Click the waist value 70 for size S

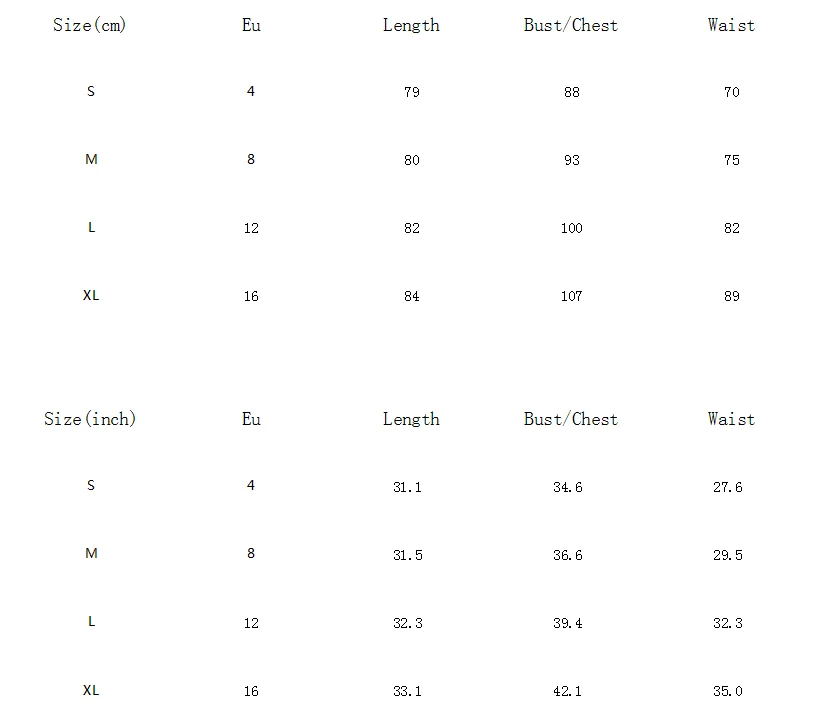731,92
